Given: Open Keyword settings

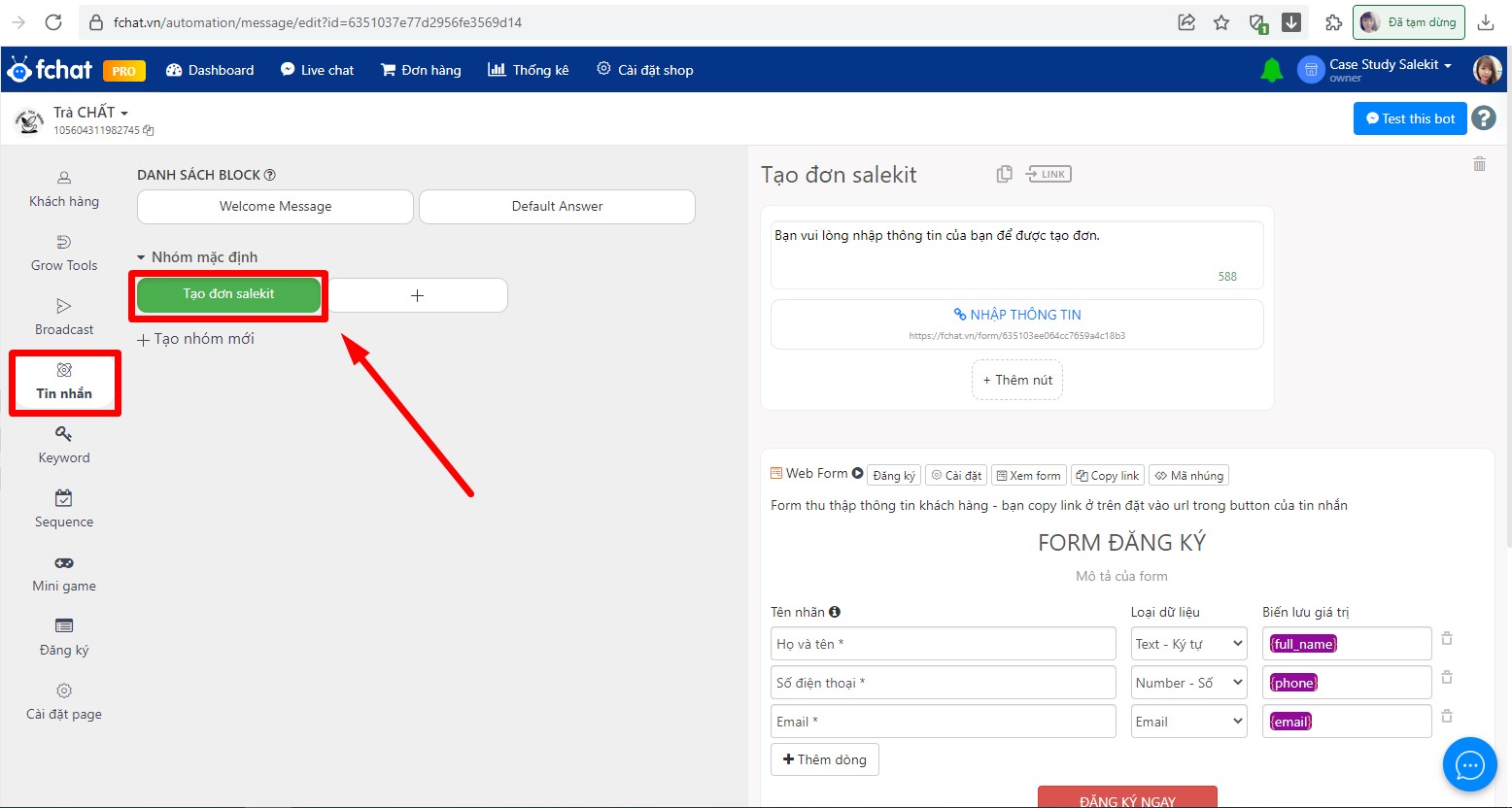Looking at the screenshot, I should click(64, 446).
